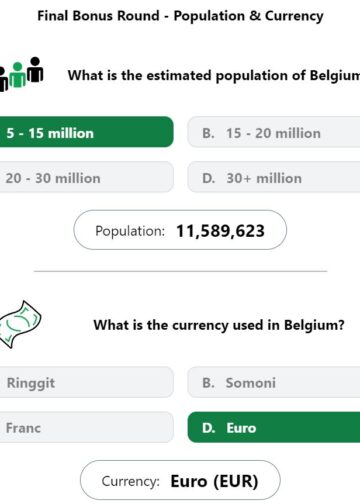This screenshot has width=360, height=504.
Task: Click the Euro (EUR) value text
Action: 214,481
